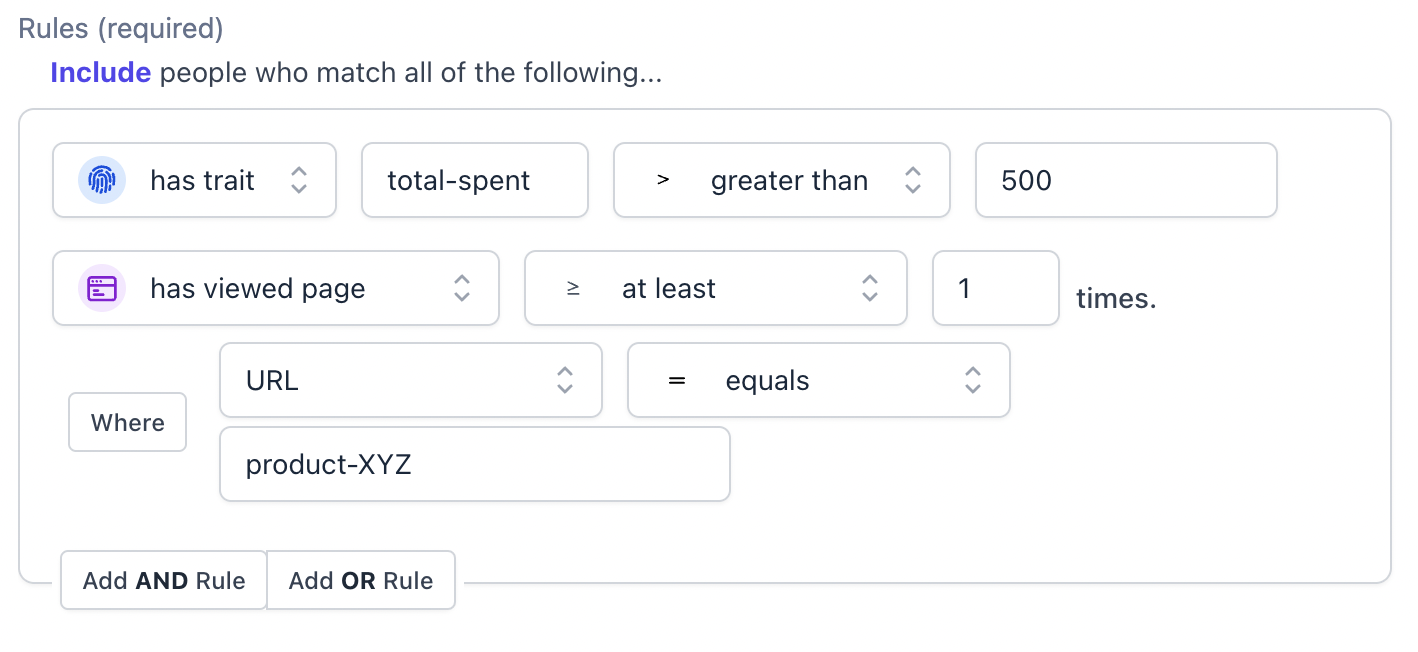This screenshot has height=652, width=1418.
Task: Click the fingerprint trait icon
Action: [102, 181]
